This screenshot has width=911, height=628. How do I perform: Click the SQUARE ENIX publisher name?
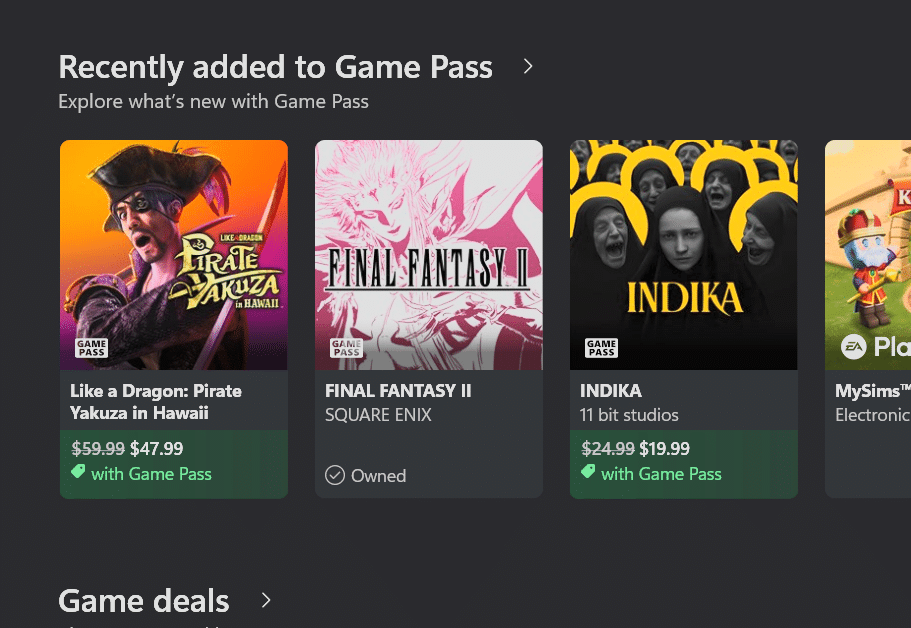coord(378,414)
